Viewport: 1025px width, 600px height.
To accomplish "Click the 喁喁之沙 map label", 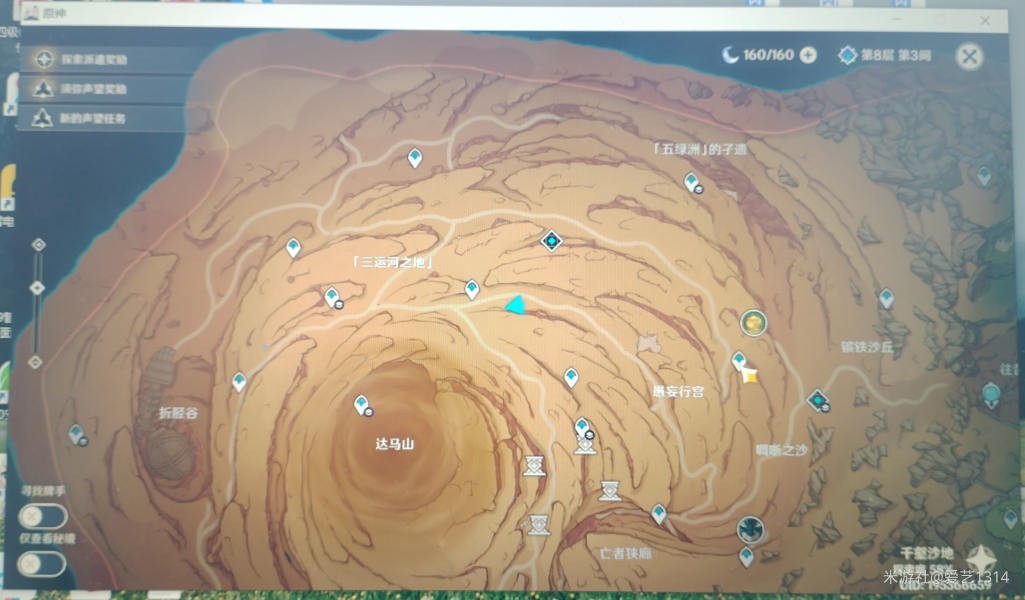I will 781,450.
